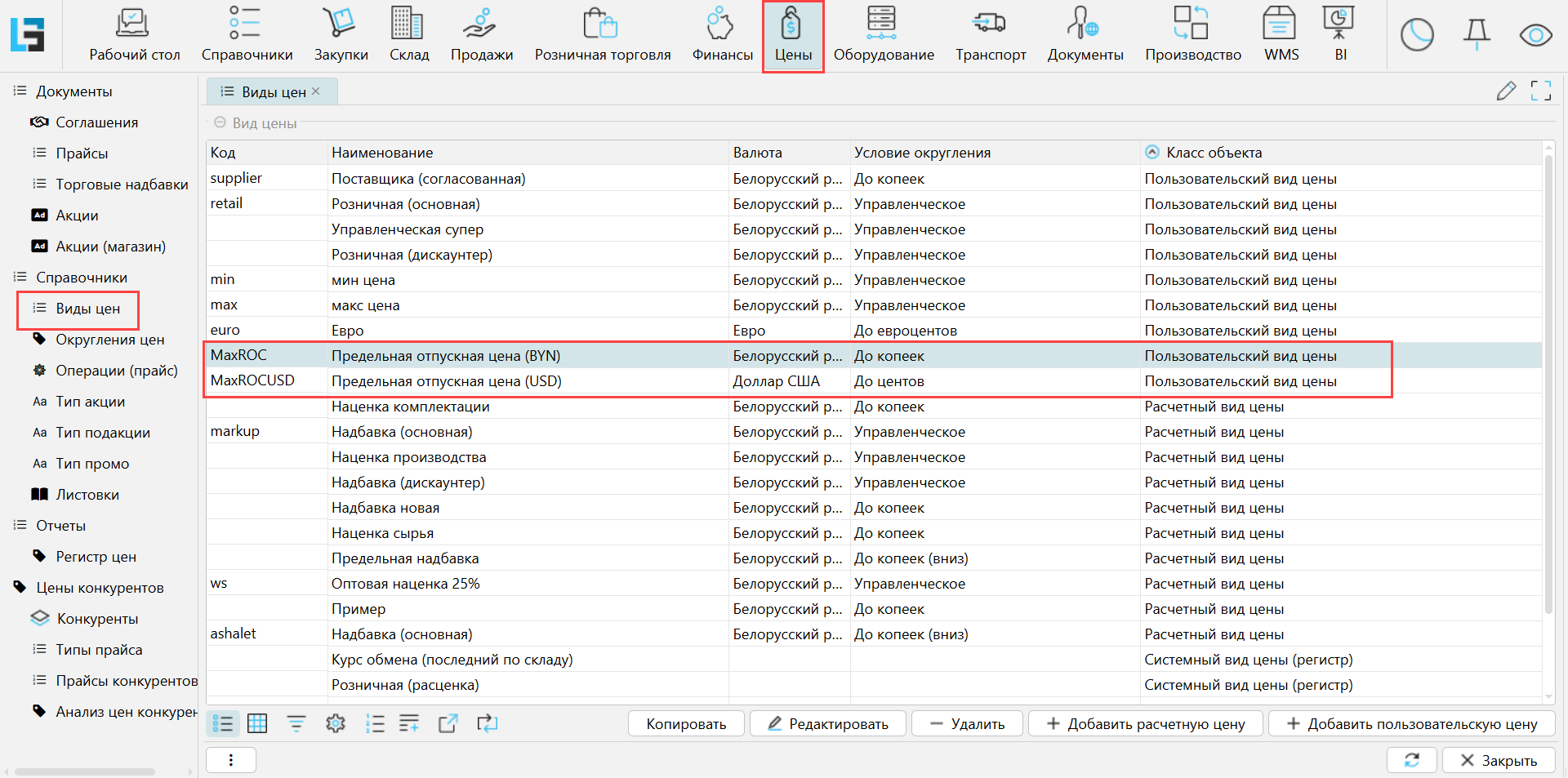Click the Класс объекта column sort arrow
Image resolution: width=1568 pixels, height=778 pixels.
(1152, 152)
